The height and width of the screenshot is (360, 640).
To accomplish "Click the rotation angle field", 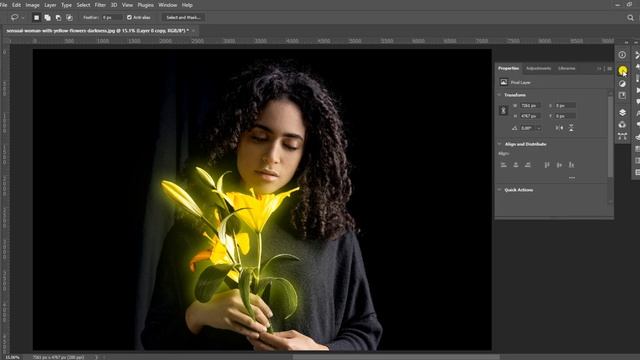I will point(528,128).
